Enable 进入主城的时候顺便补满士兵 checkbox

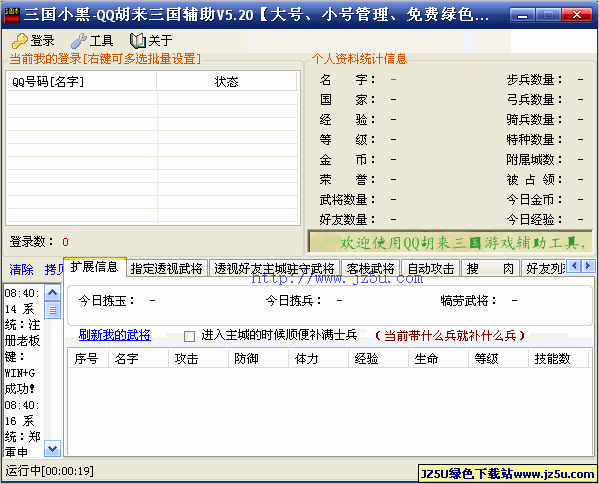coord(189,336)
